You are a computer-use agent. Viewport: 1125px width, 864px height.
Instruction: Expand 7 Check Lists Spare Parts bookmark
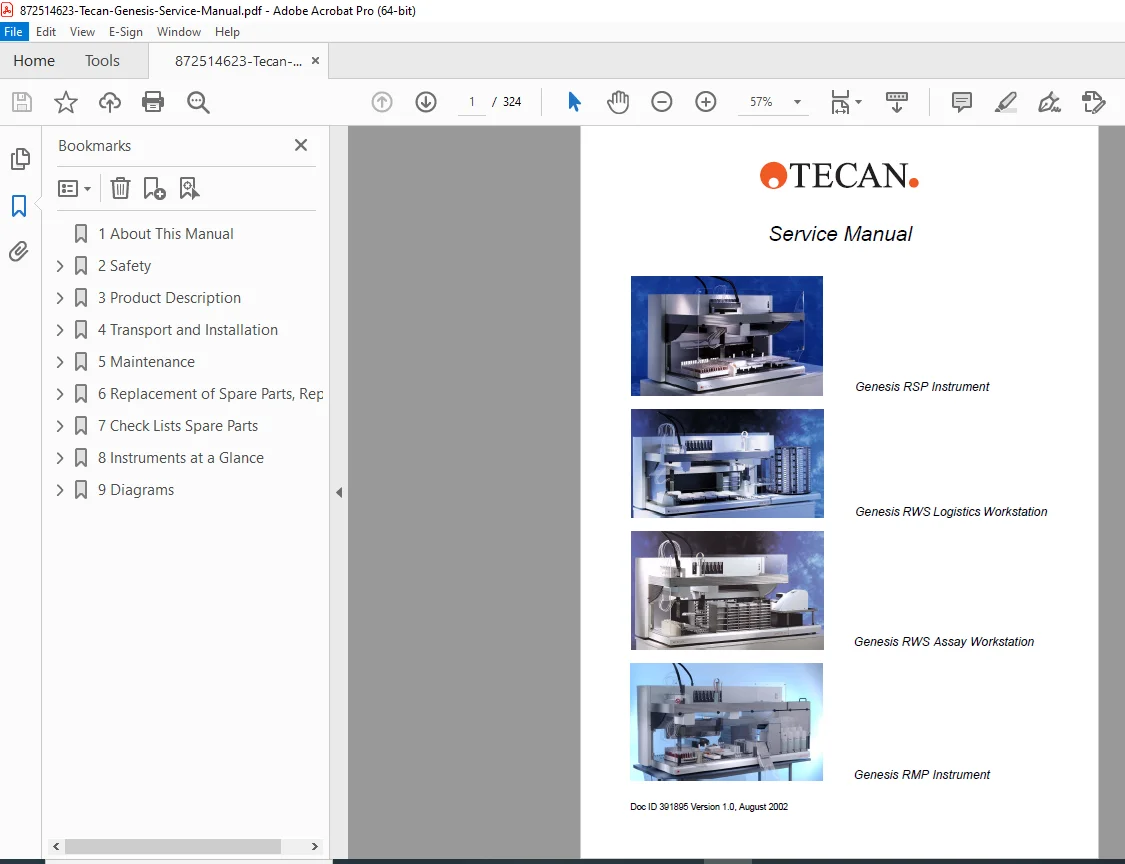click(x=60, y=426)
